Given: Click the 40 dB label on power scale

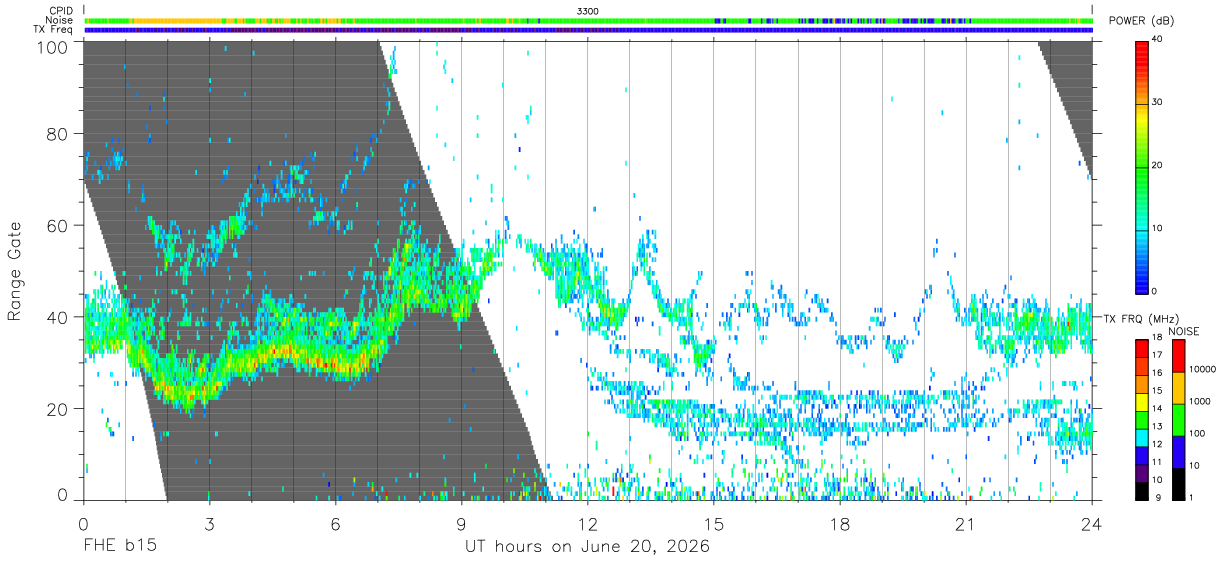Looking at the screenshot, I should 1158,40.
